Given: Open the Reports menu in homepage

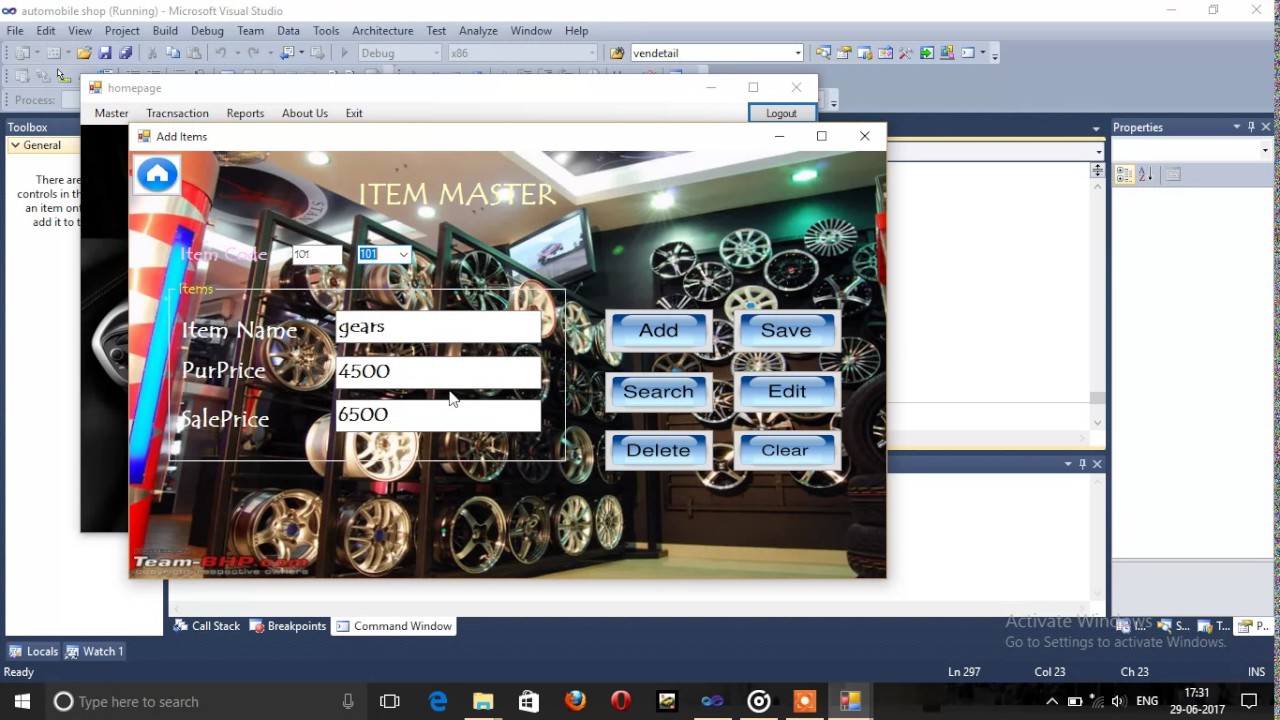Looking at the screenshot, I should coord(245,113).
